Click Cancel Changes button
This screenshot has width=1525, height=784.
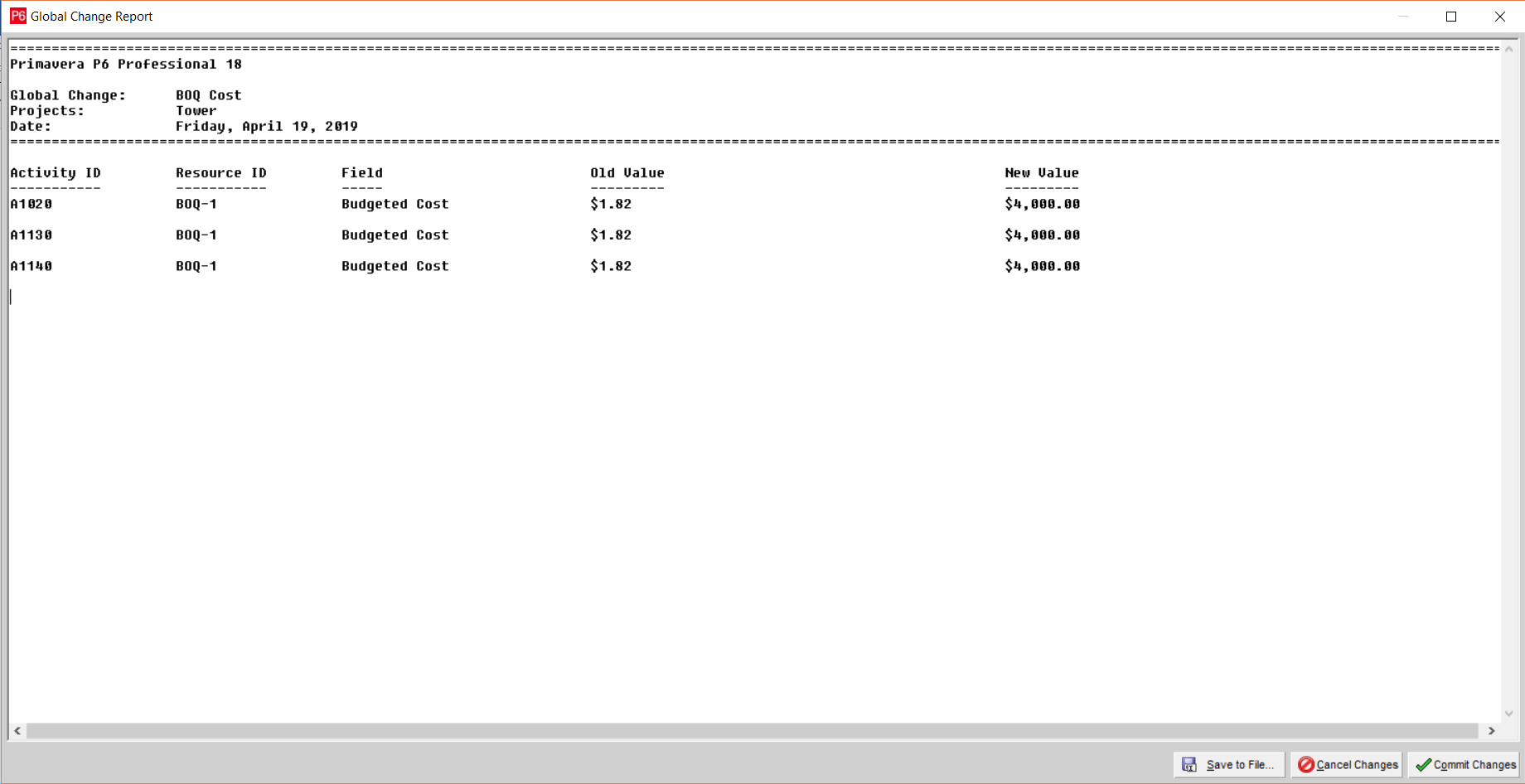coord(1348,764)
